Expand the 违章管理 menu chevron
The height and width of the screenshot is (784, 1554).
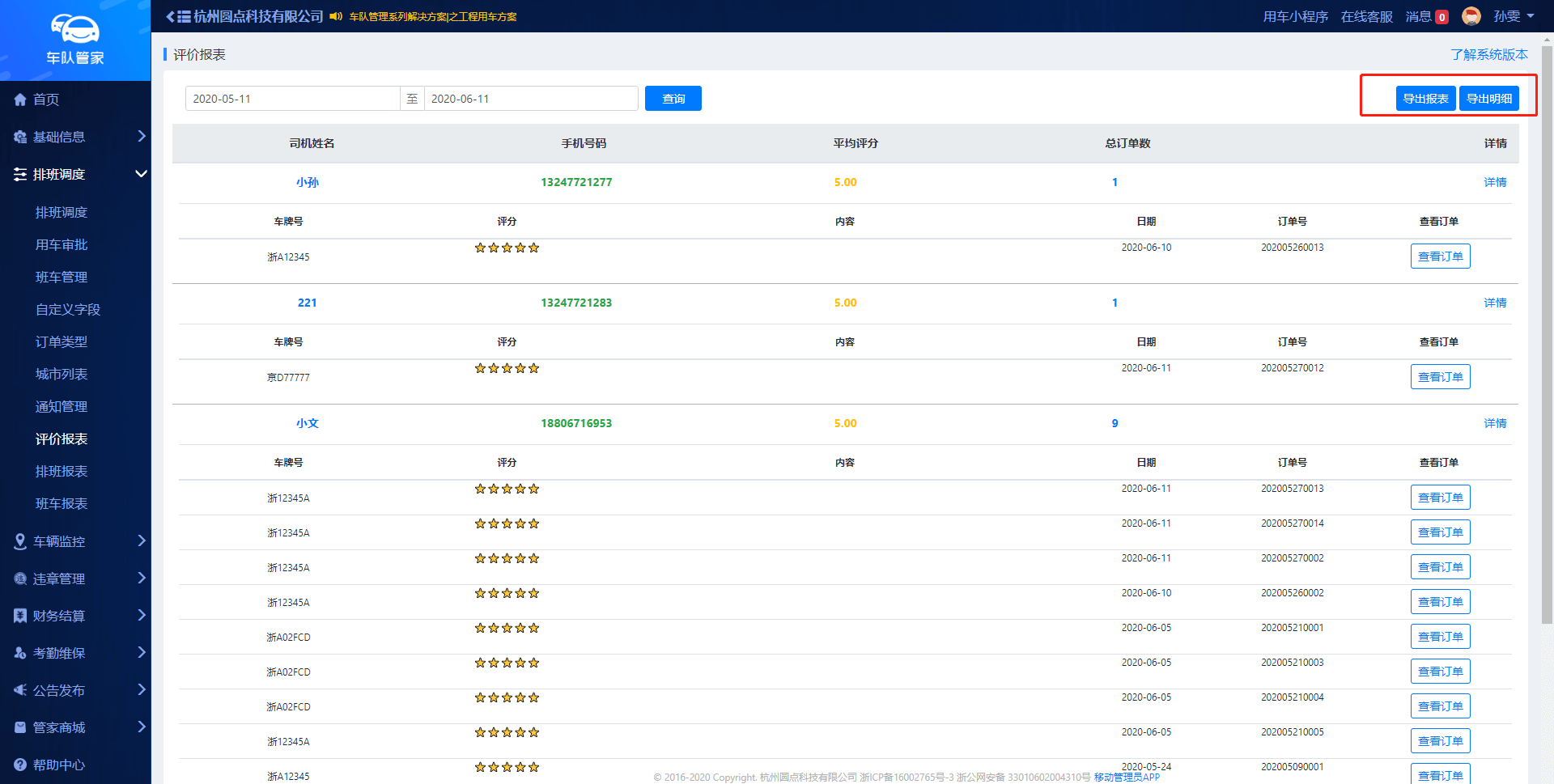click(141, 578)
